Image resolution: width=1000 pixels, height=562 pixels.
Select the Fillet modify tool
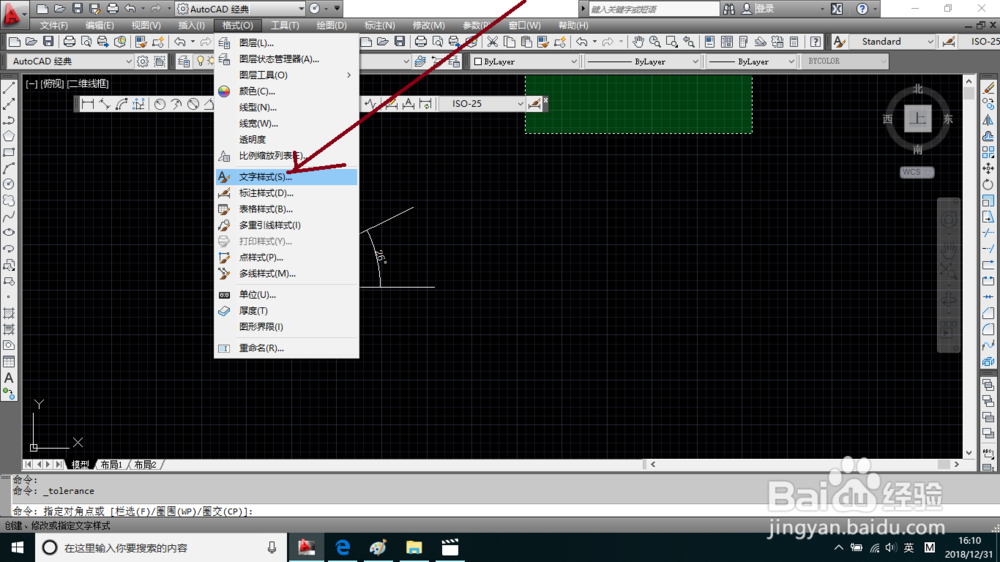click(x=988, y=329)
